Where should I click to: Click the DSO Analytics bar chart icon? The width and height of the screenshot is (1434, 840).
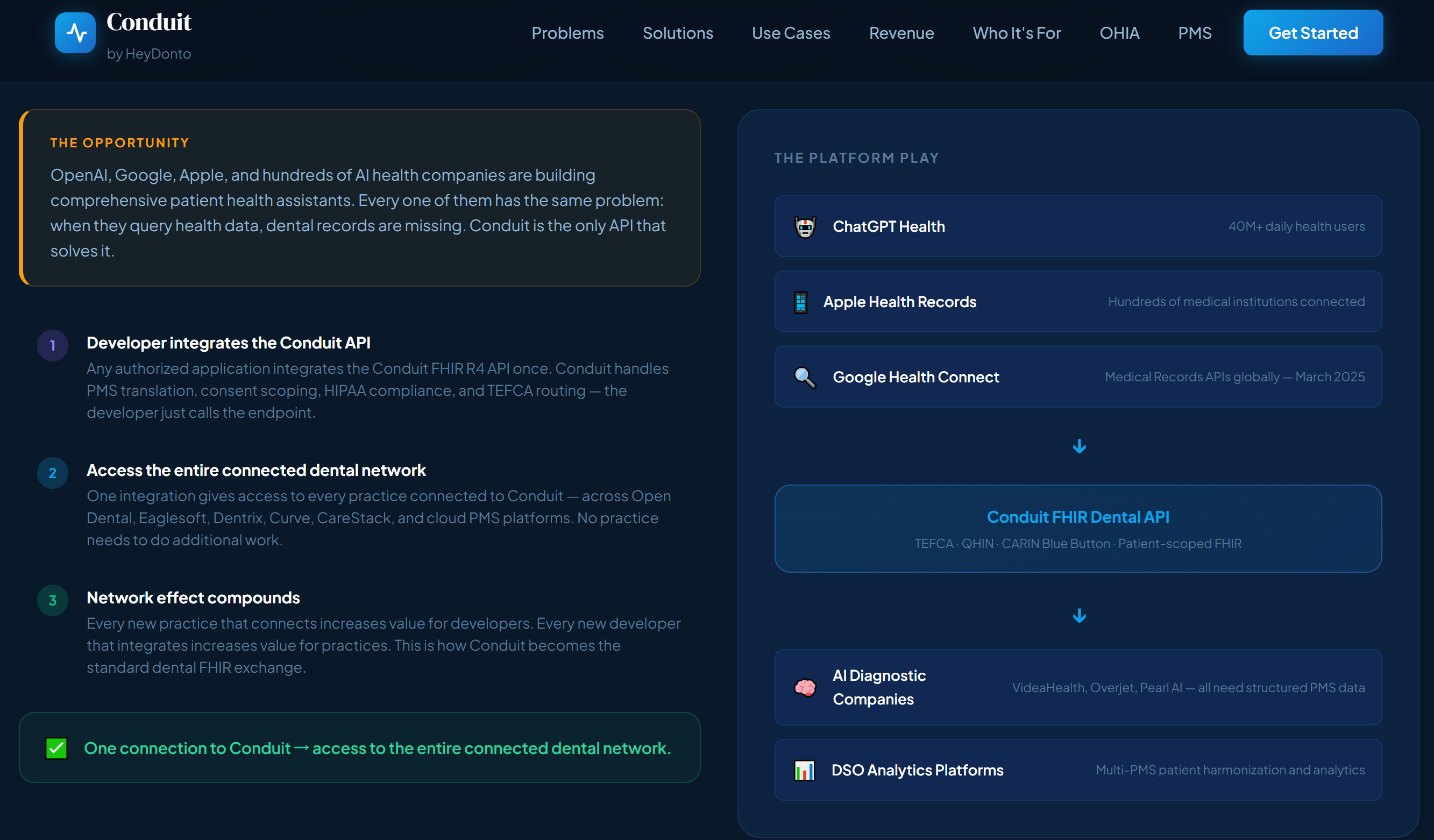pos(804,770)
